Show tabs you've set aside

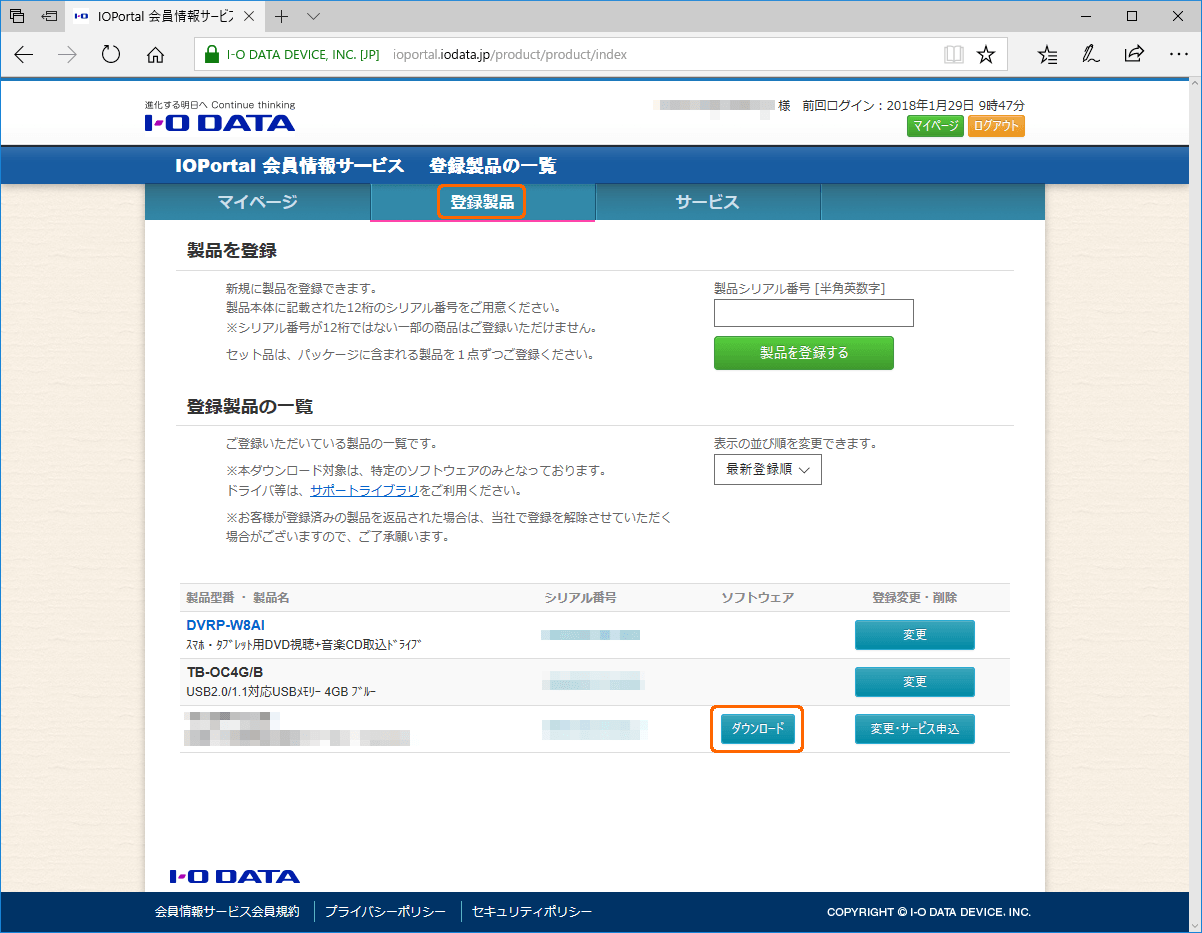point(17,17)
